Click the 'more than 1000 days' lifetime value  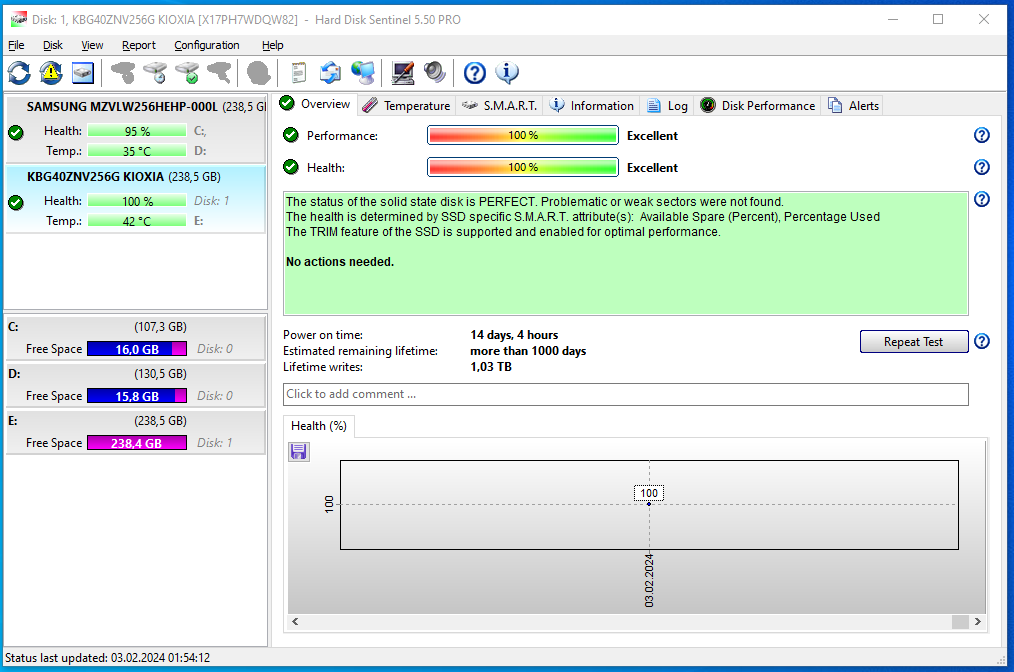click(528, 351)
